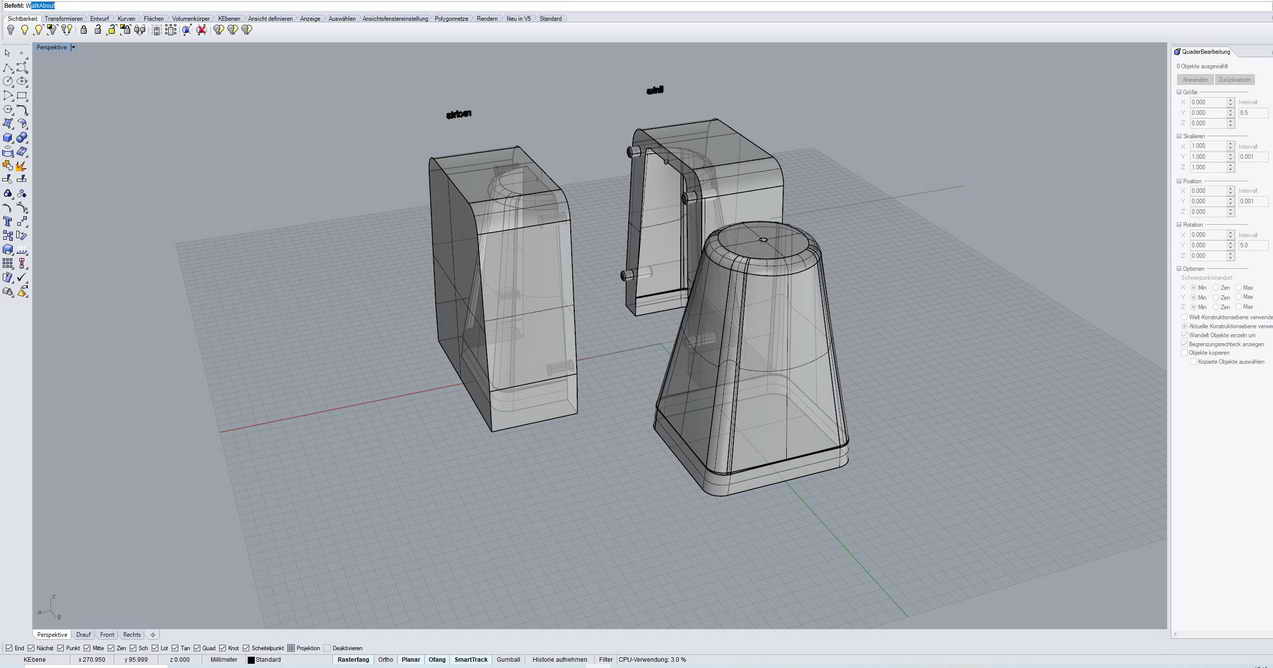This screenshot has height=668, width=1273.
Task: Select the solid box tool in left toolbar
Action: pyautogui.click(x=8, y=138)
